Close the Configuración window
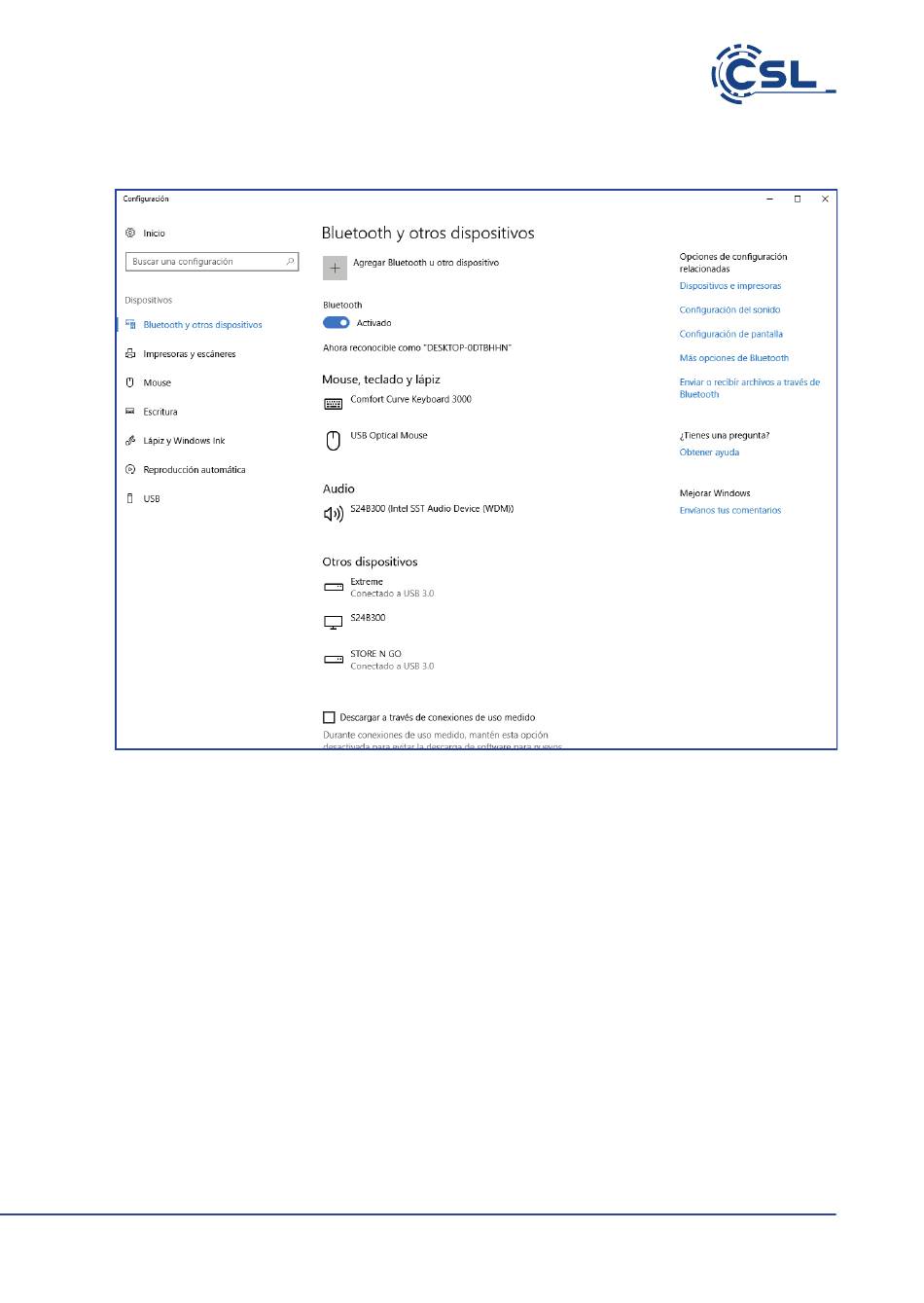 (825, 199)
